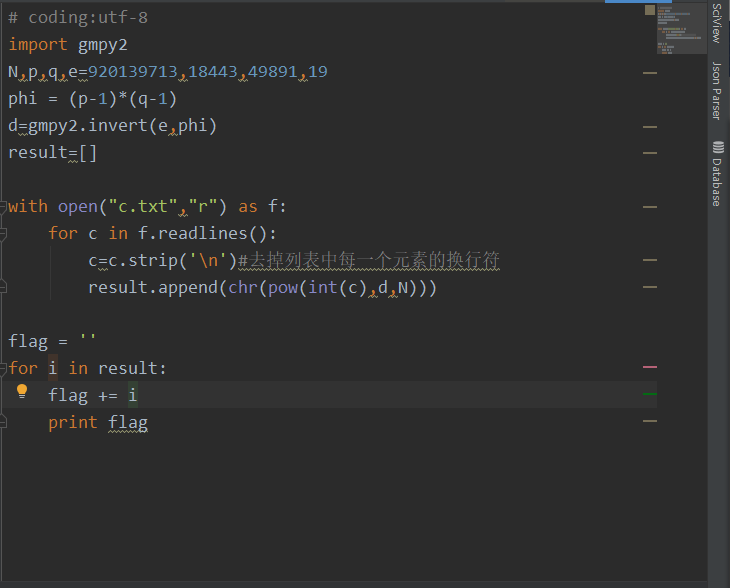Click the 'open' function name
The width and height of the screenshot is (730, 588).
coord(78,207)
